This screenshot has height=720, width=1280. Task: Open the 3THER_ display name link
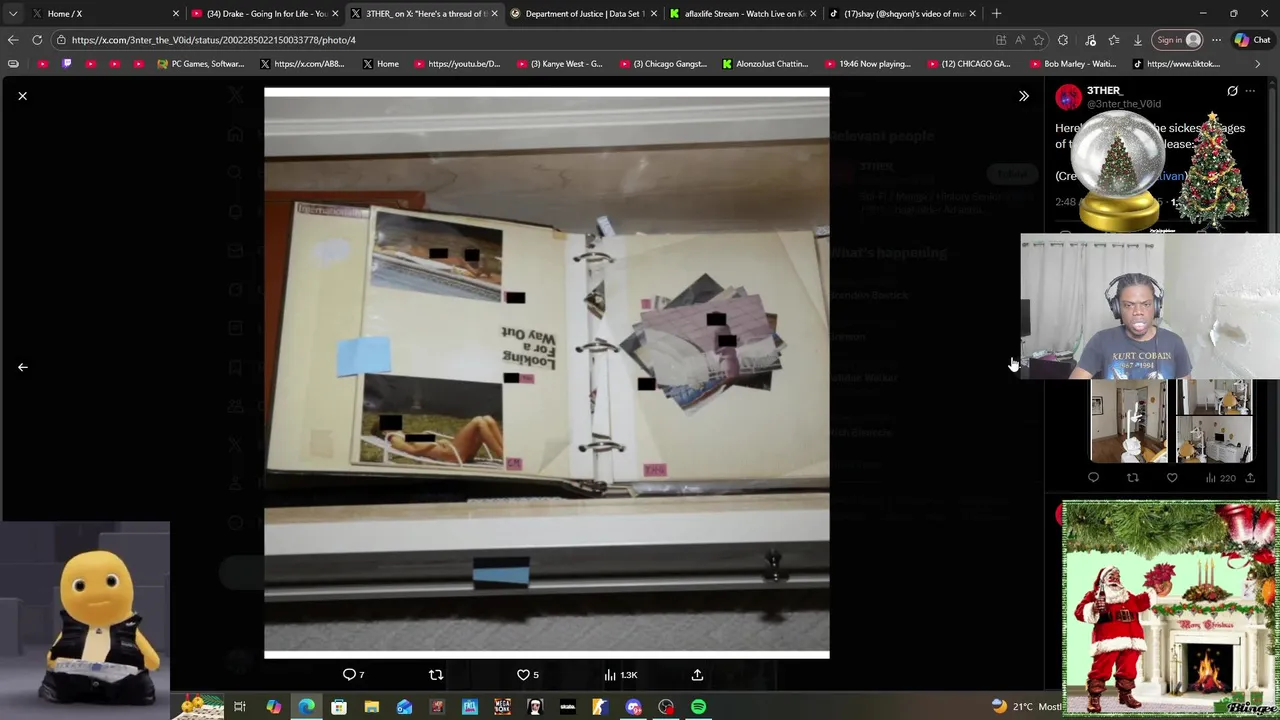click(1106, 91)
